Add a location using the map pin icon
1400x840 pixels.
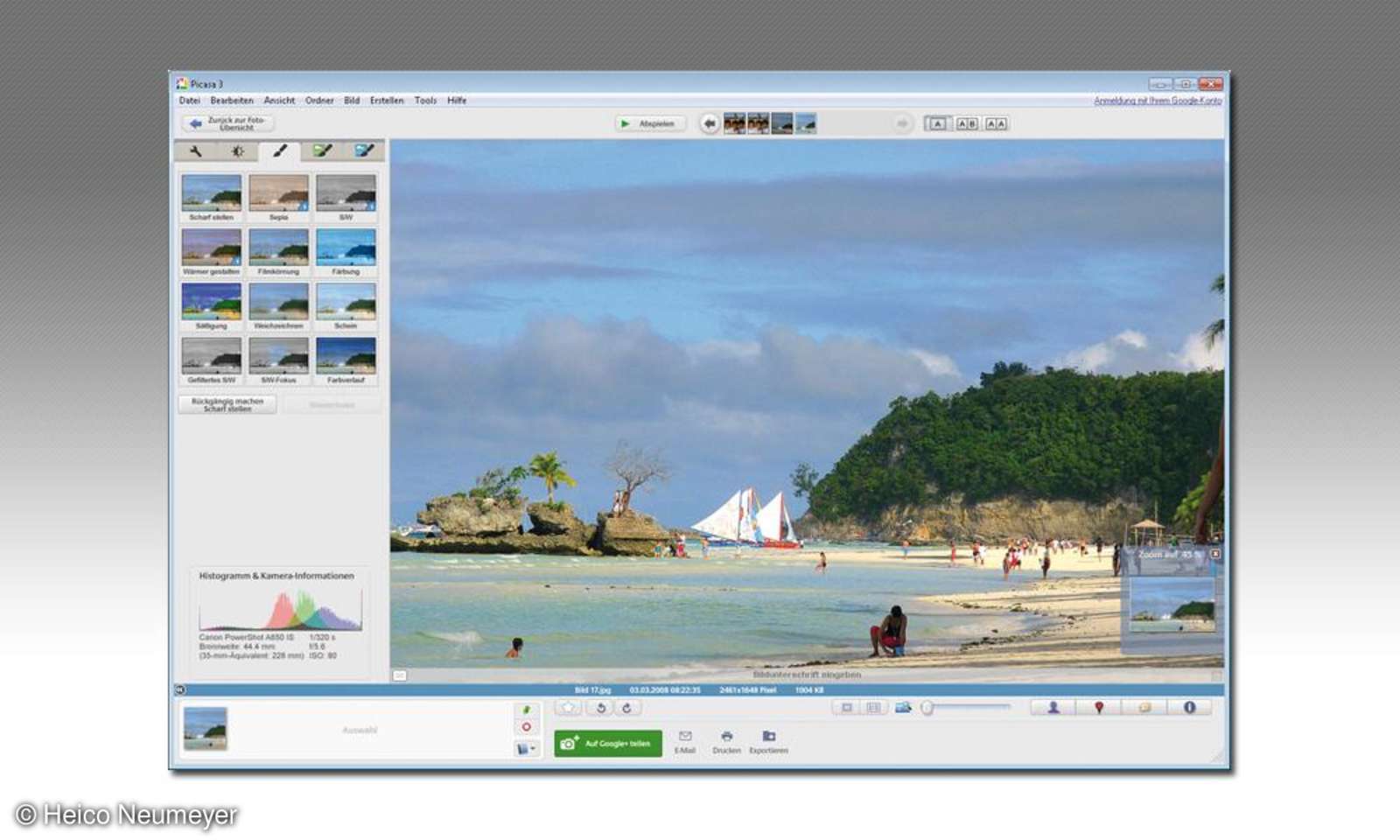[x=1100, y=709]
